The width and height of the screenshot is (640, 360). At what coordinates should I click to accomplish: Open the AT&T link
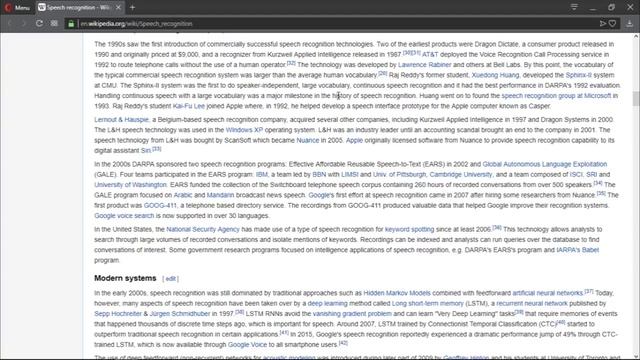(x=430, y=54)
